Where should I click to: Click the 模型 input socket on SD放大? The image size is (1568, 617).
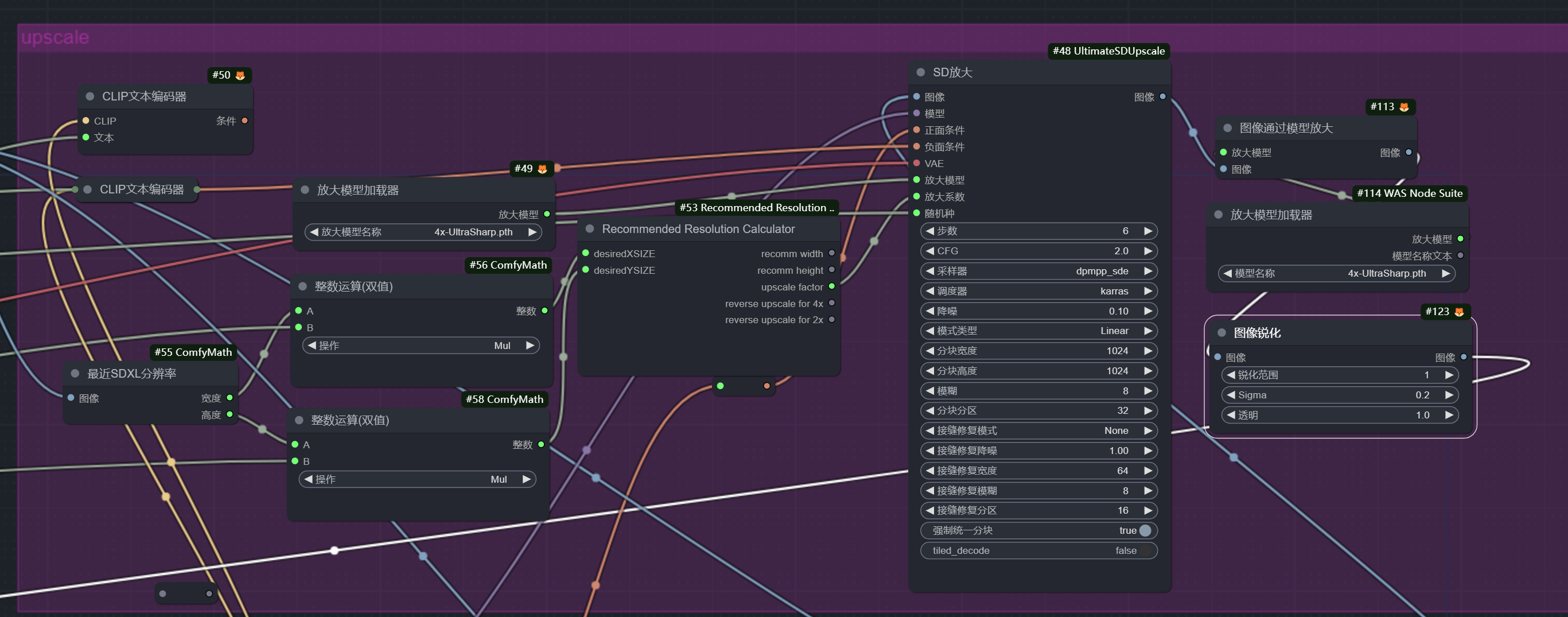coord(916,113)
